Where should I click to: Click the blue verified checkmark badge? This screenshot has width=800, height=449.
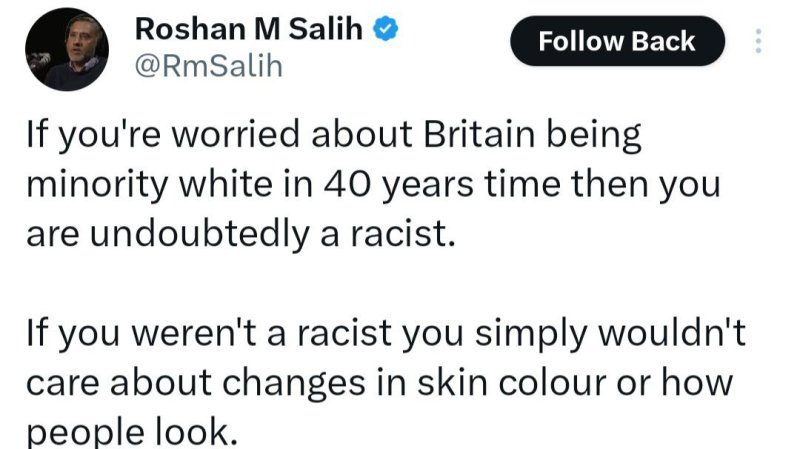click(386, 31)
